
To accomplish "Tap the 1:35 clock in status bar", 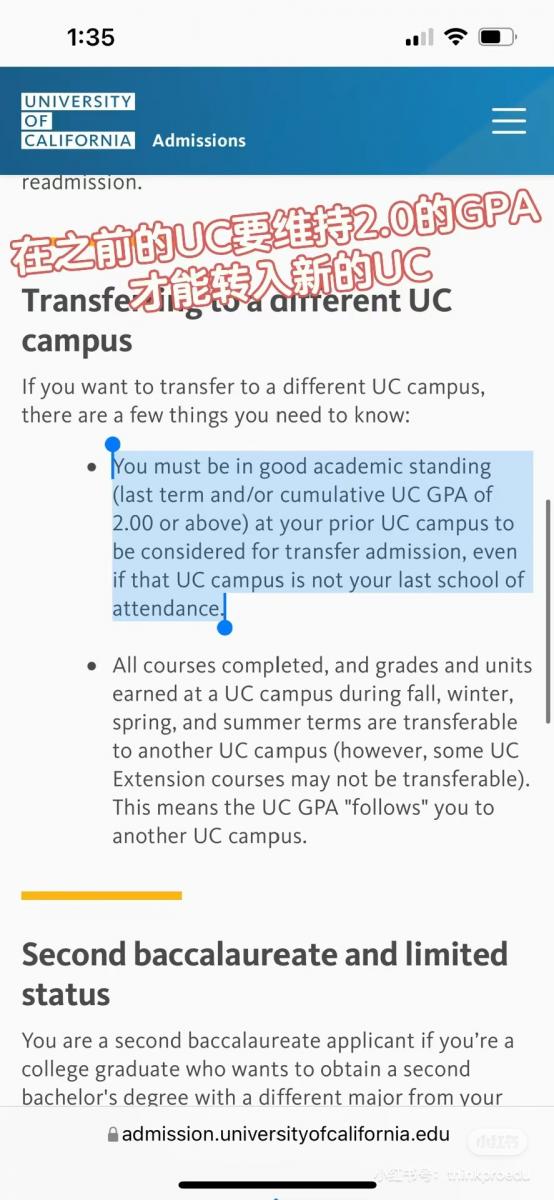I will (91, 37).
